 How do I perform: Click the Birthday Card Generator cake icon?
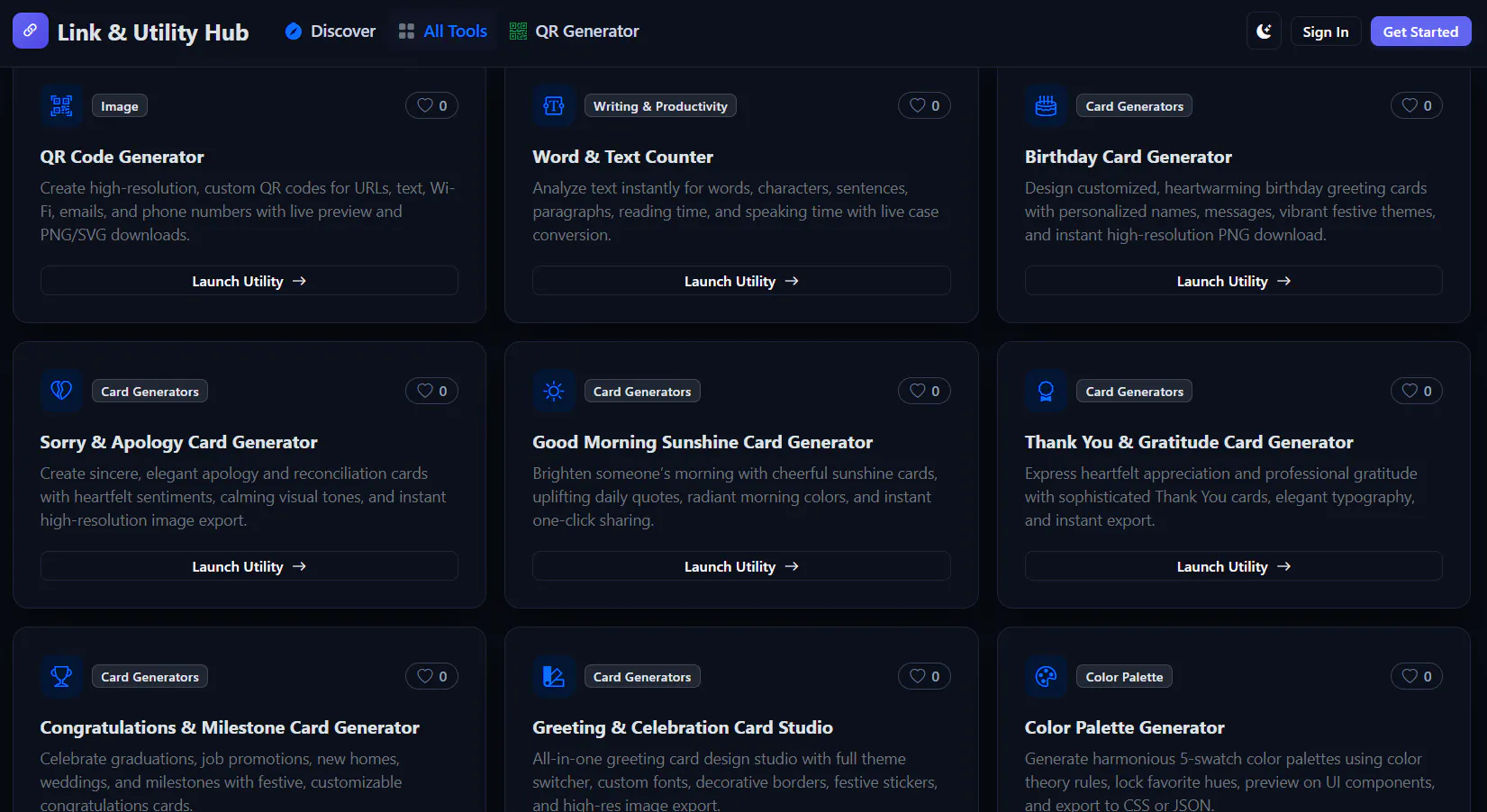pyautogui.click(x=1046, y=106)
